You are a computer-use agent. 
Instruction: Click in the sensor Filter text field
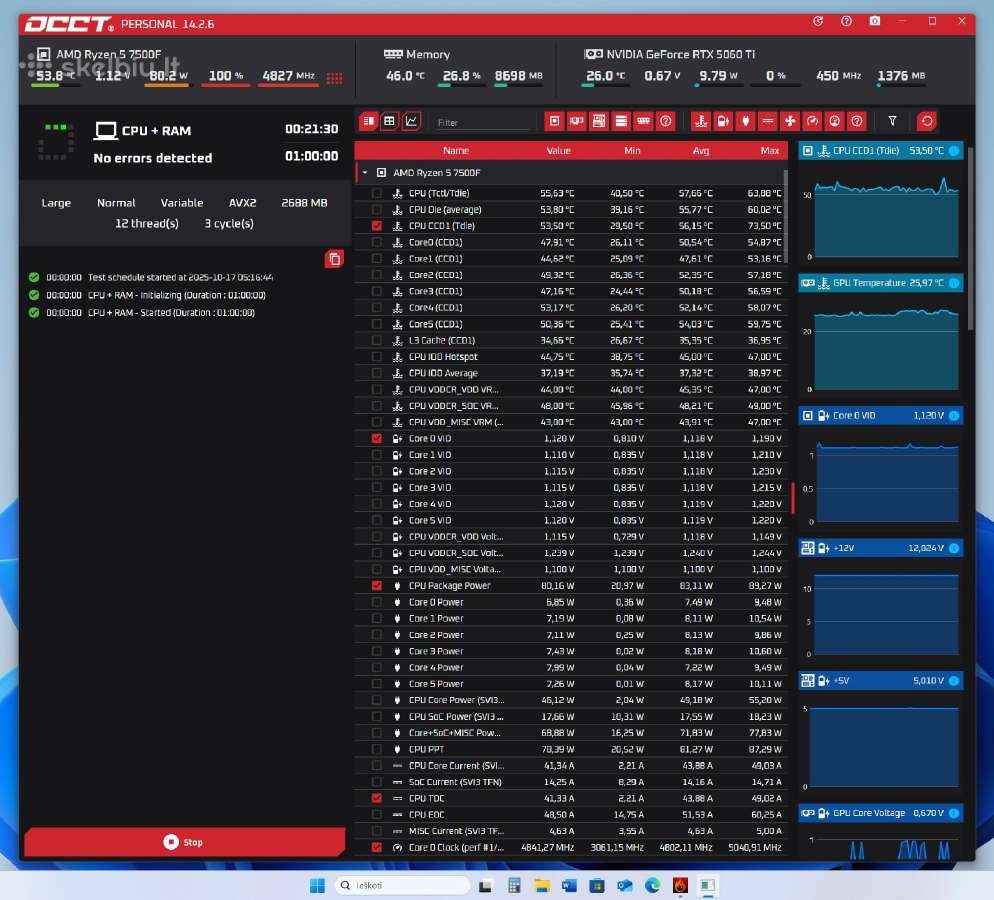(x=482, y=122)
